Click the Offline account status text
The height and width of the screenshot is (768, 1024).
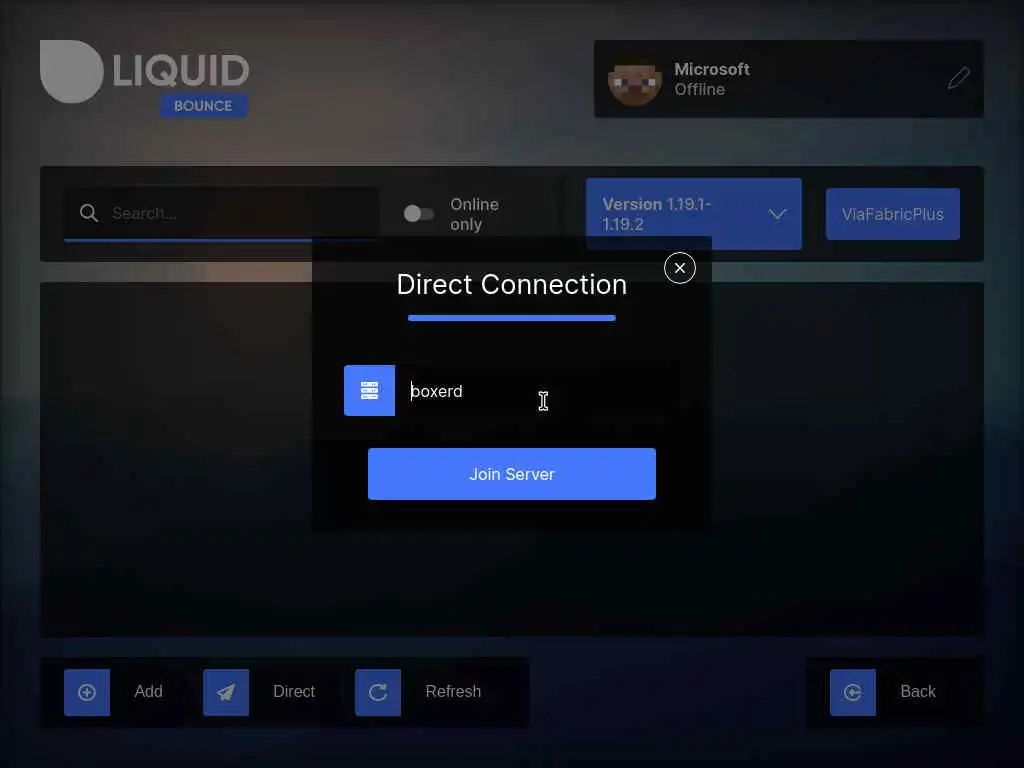[699, 89]
